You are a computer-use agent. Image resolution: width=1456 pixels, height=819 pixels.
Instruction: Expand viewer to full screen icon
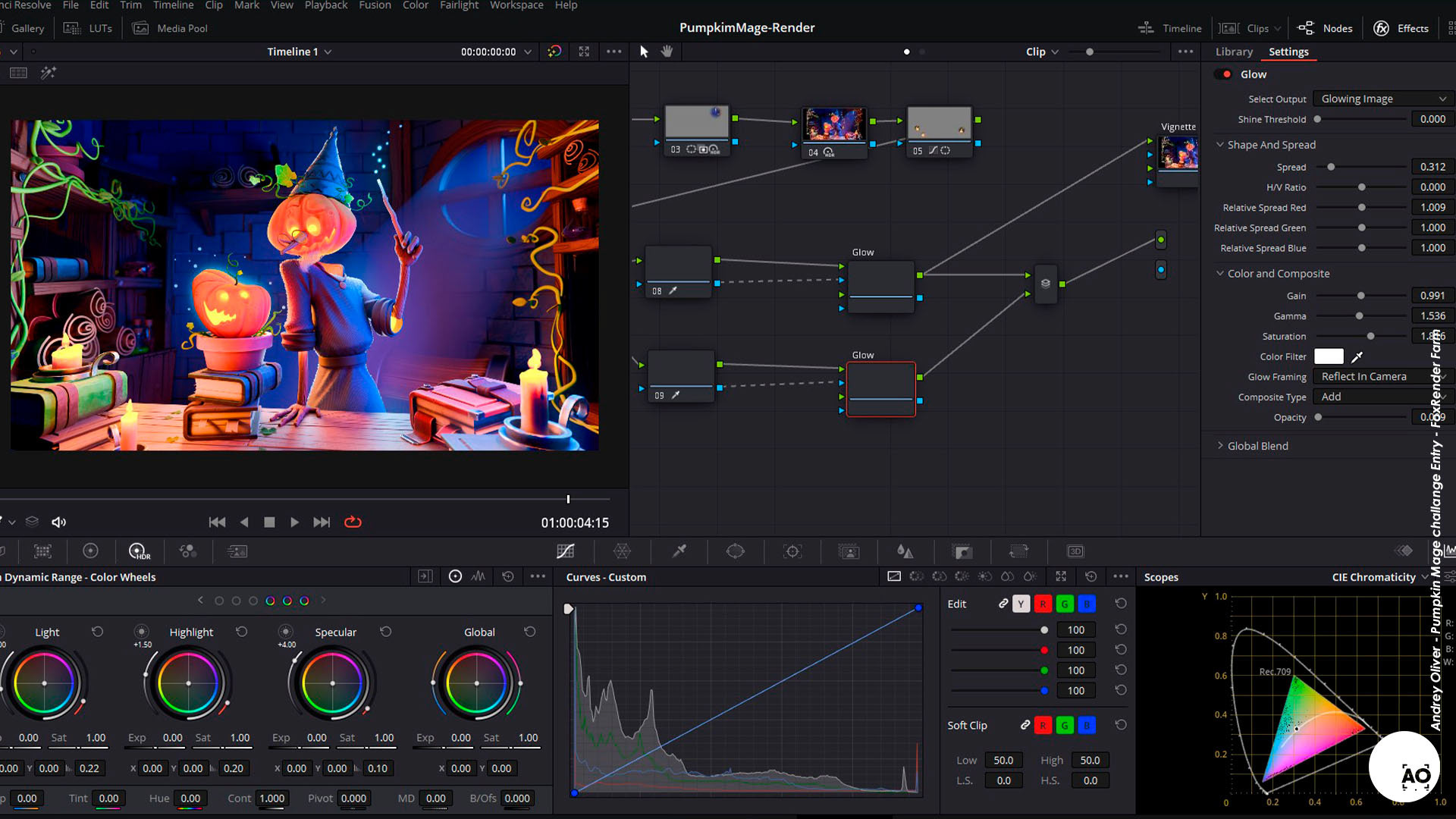pyautogui.click(x=584, y=52)
